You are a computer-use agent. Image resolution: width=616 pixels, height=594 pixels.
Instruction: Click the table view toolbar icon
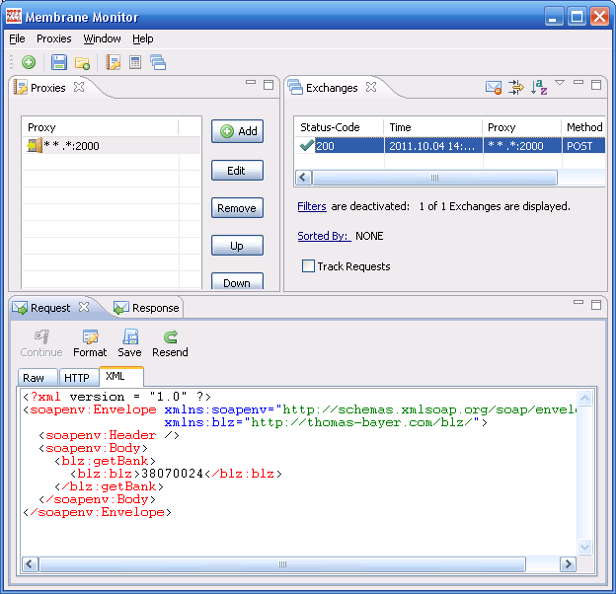pos(135,62)
